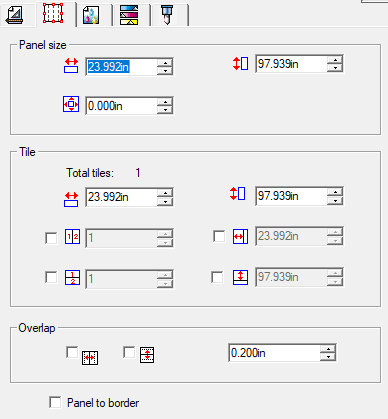Click the tile width field showing 23.992in
The height and width of the screenshot is (419, 388).
tap(121, 197)
